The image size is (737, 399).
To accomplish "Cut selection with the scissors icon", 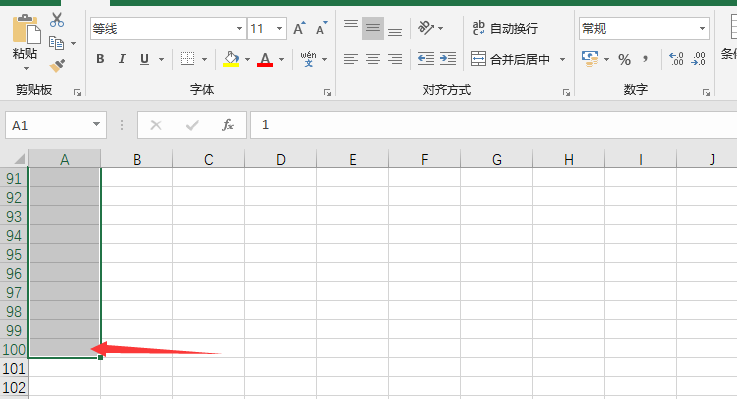I will tap(57, 20).
